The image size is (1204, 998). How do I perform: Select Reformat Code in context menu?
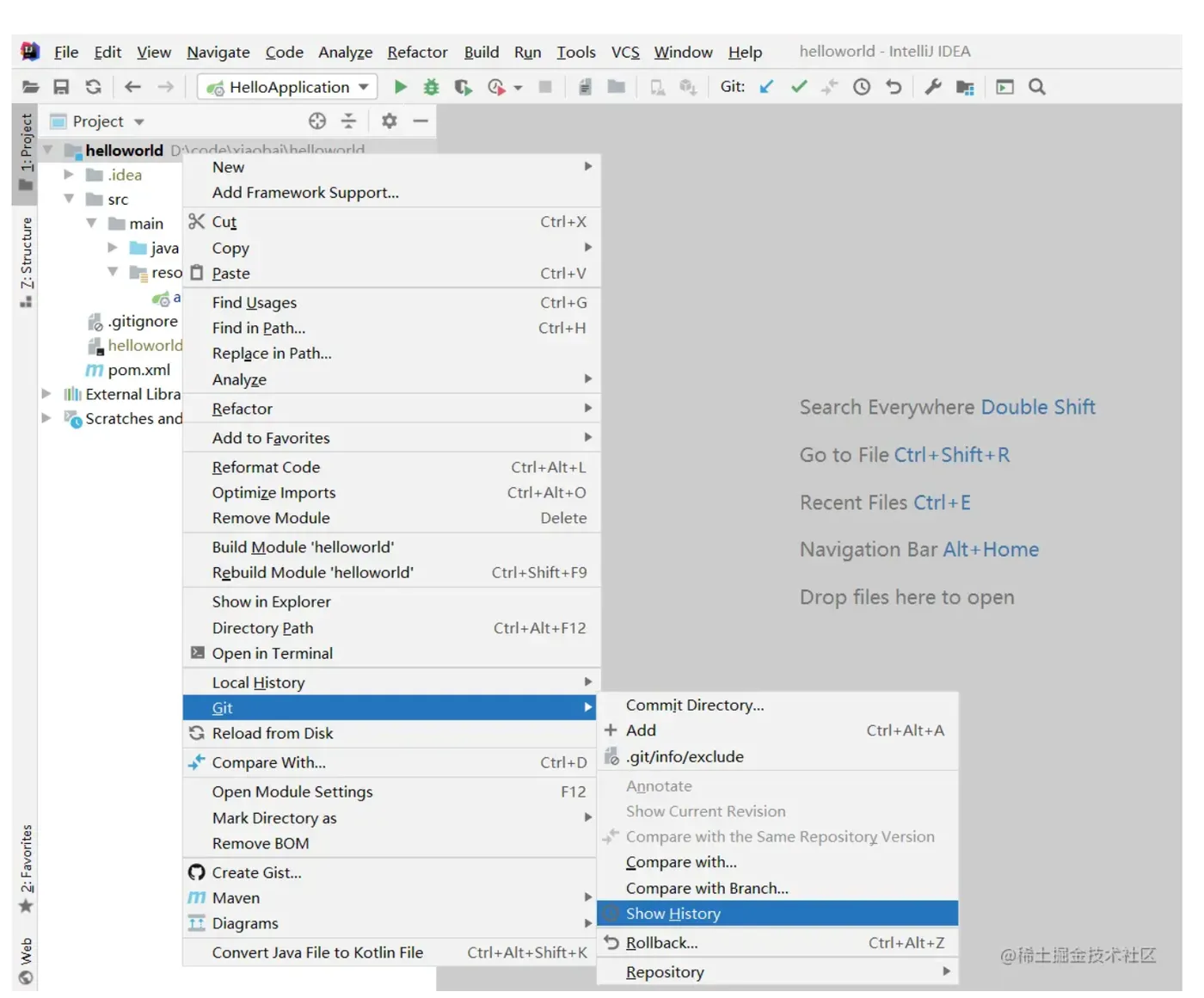[x=391, y=467]
